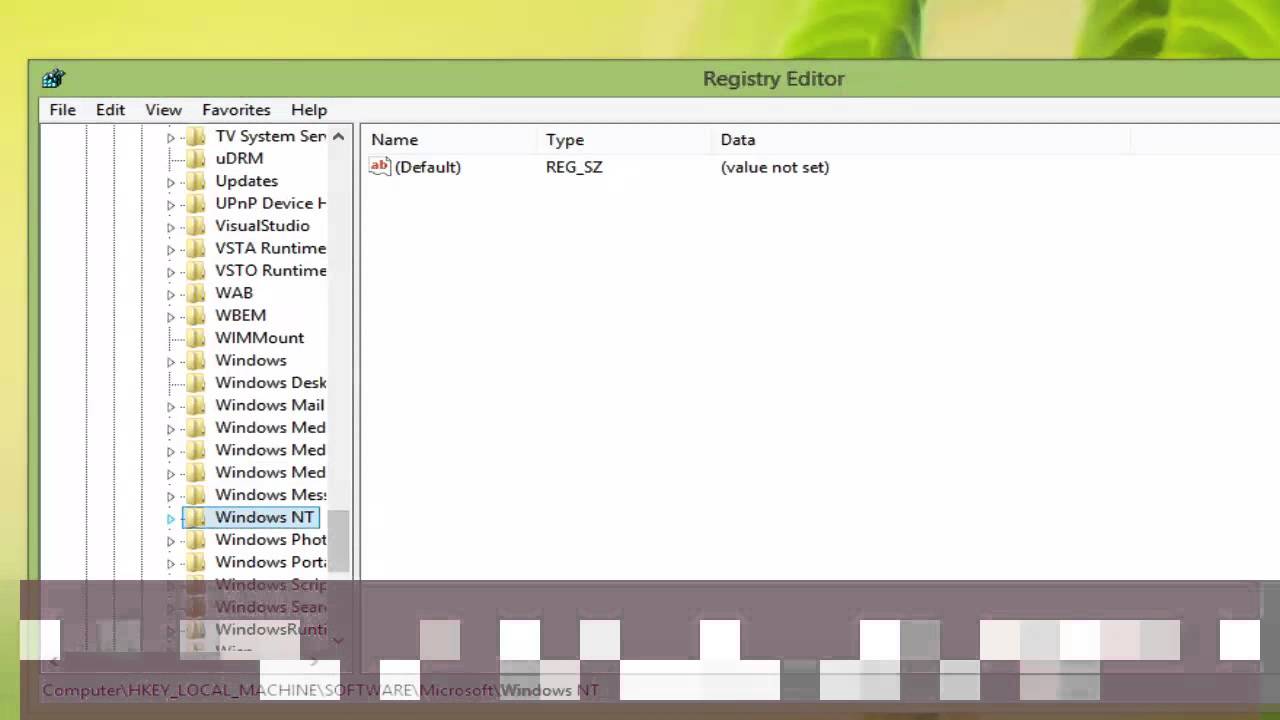Click the uDRM folder icon
The width and height of the screenshot is (1280, 720).
point(196,158)
